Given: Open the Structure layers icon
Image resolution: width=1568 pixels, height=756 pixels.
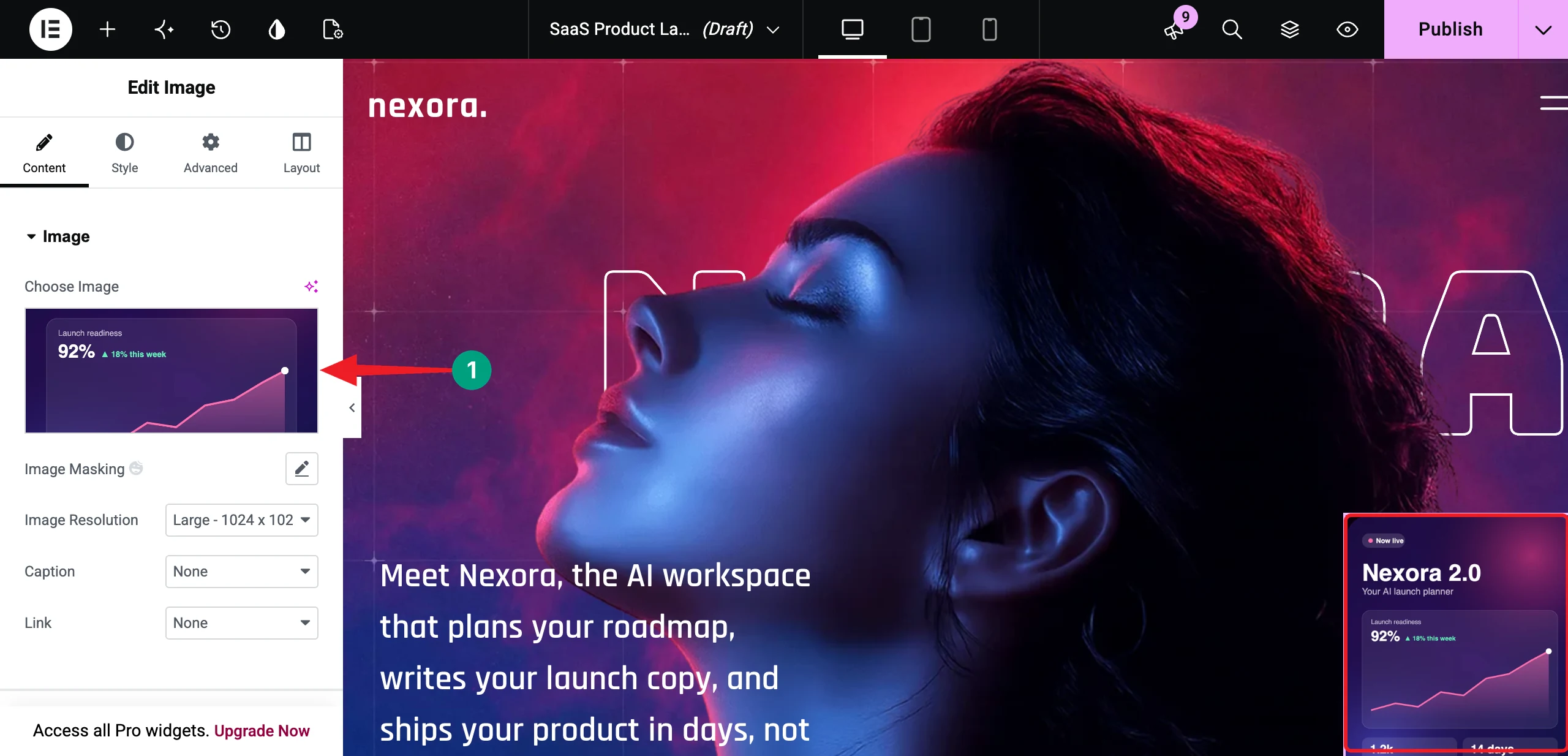Looking at the screenshot, I should 1289,29.
